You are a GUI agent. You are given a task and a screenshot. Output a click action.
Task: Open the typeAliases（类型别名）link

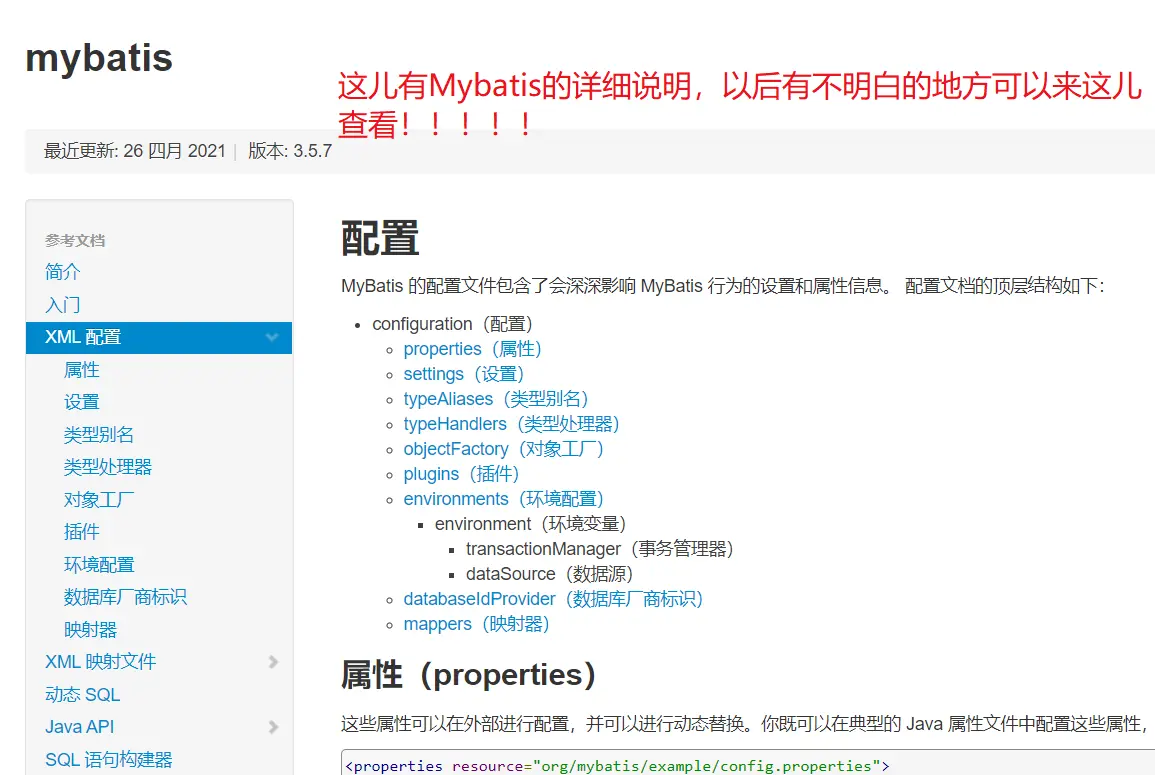pos(498,399)
